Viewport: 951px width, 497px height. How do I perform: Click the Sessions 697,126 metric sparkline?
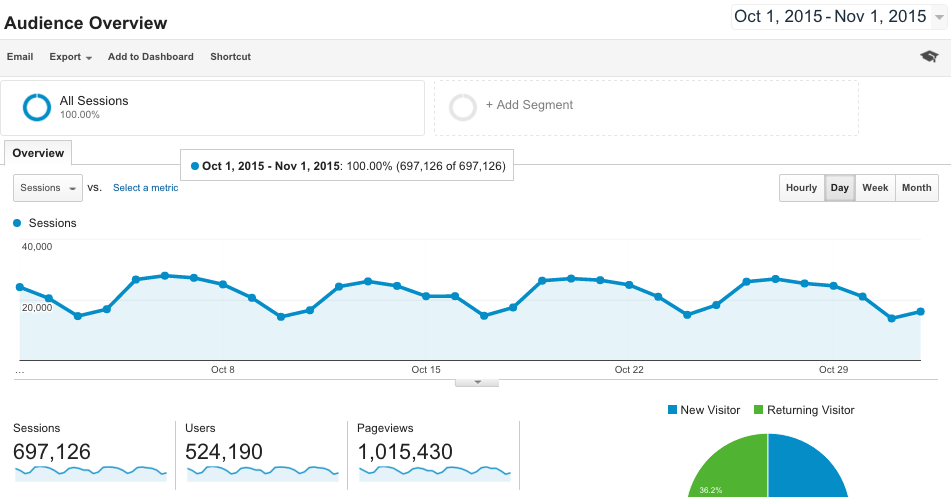coord(90,473)
